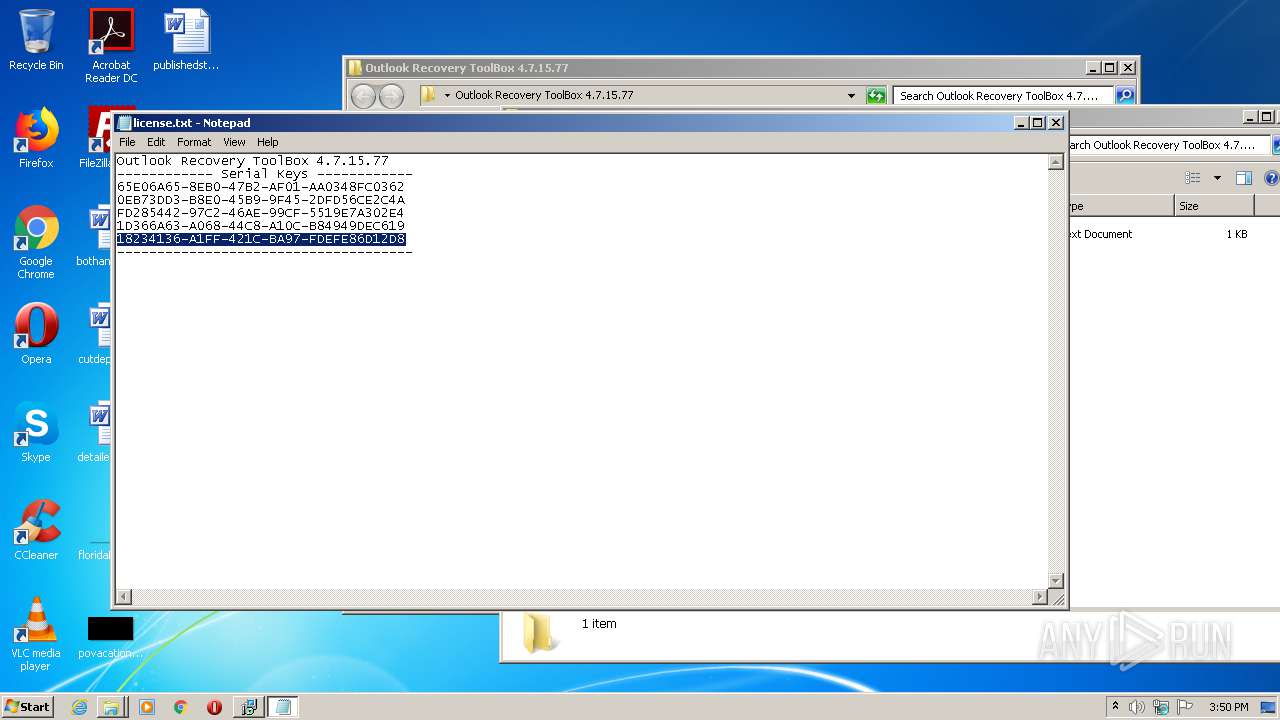Click the folder icon in Explorer details pane
Image resolution: width=1280 pixels, height=720 pixels.
click(x=539, y=633)
